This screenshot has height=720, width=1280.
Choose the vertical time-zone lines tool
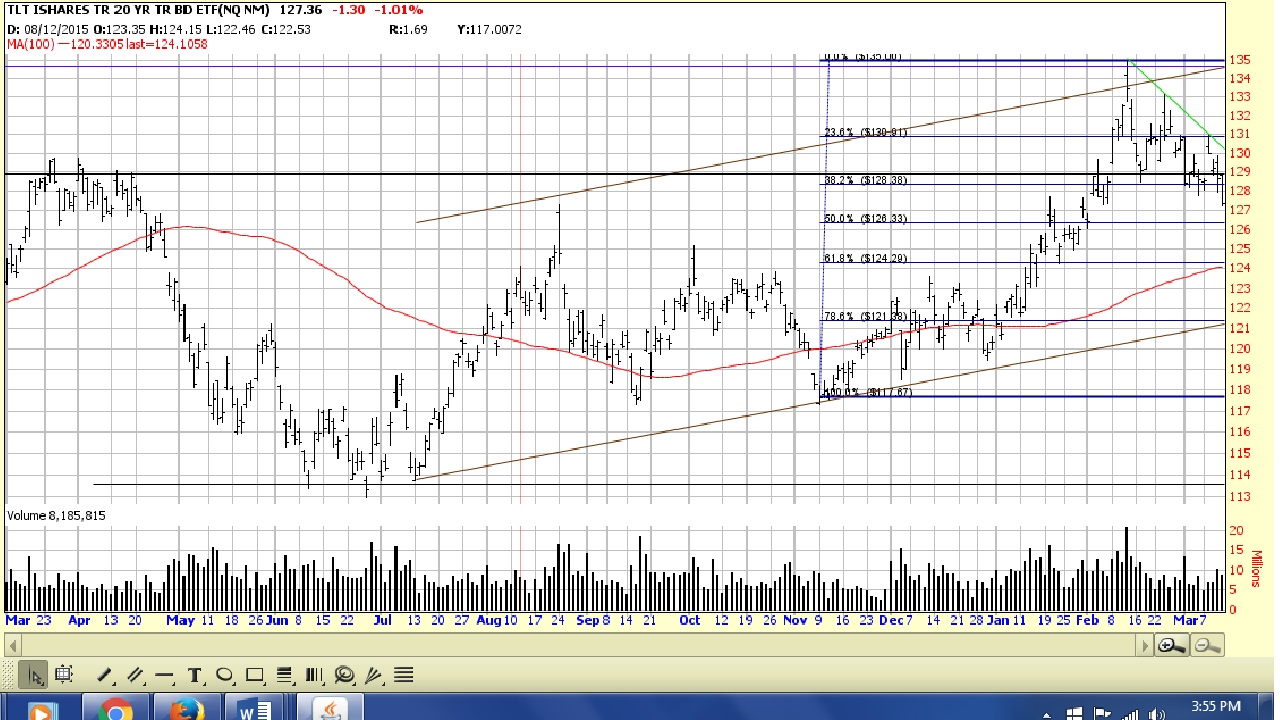(314, 675)
